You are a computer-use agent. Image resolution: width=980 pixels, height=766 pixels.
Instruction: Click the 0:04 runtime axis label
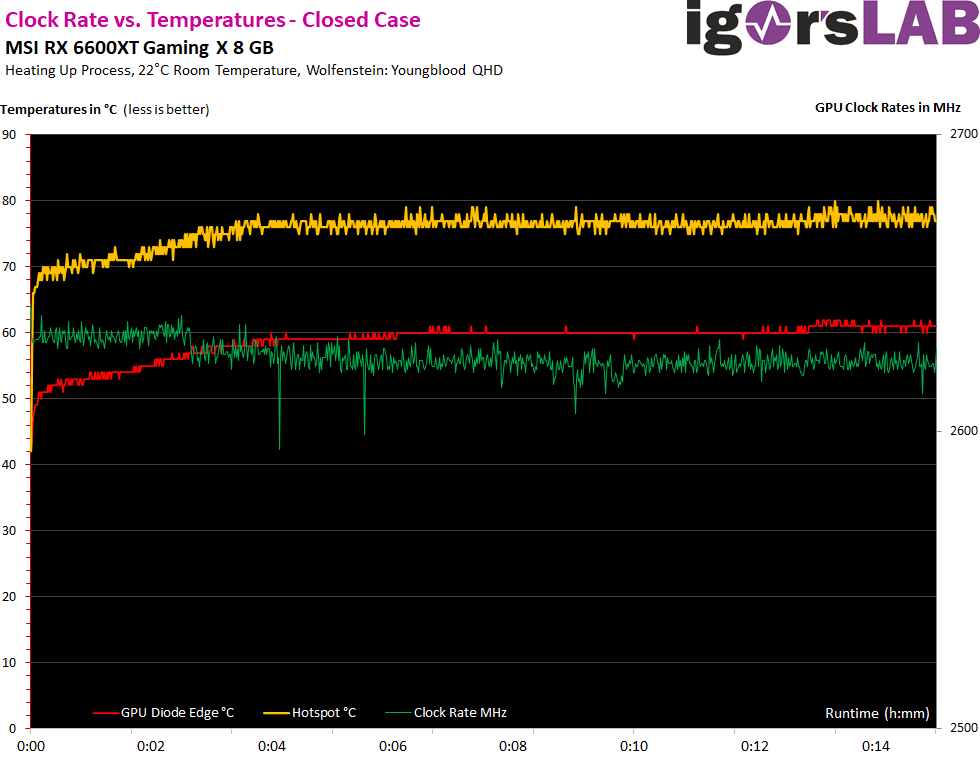(x=272, y=747)
